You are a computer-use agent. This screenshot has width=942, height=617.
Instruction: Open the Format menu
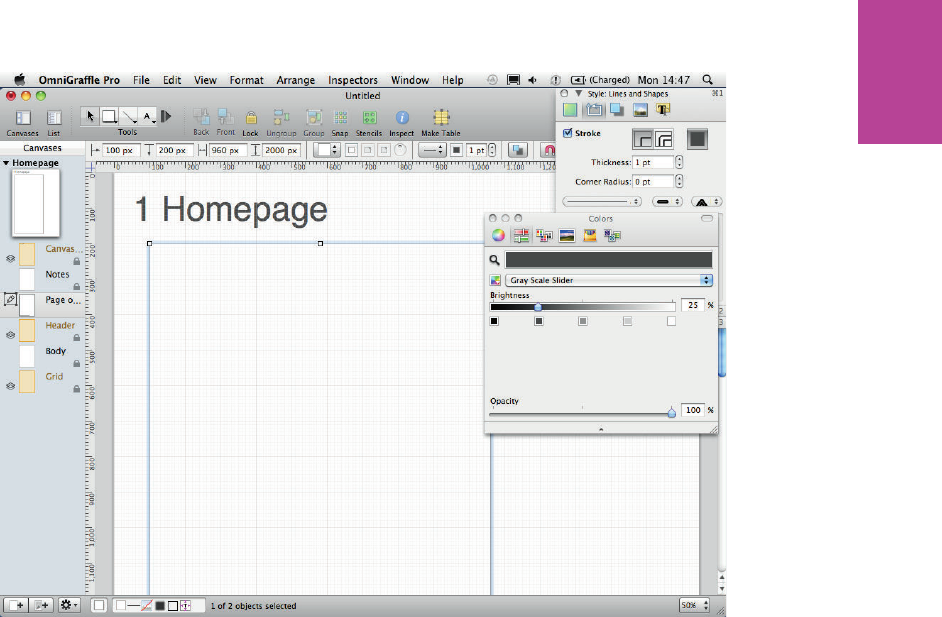246,80
